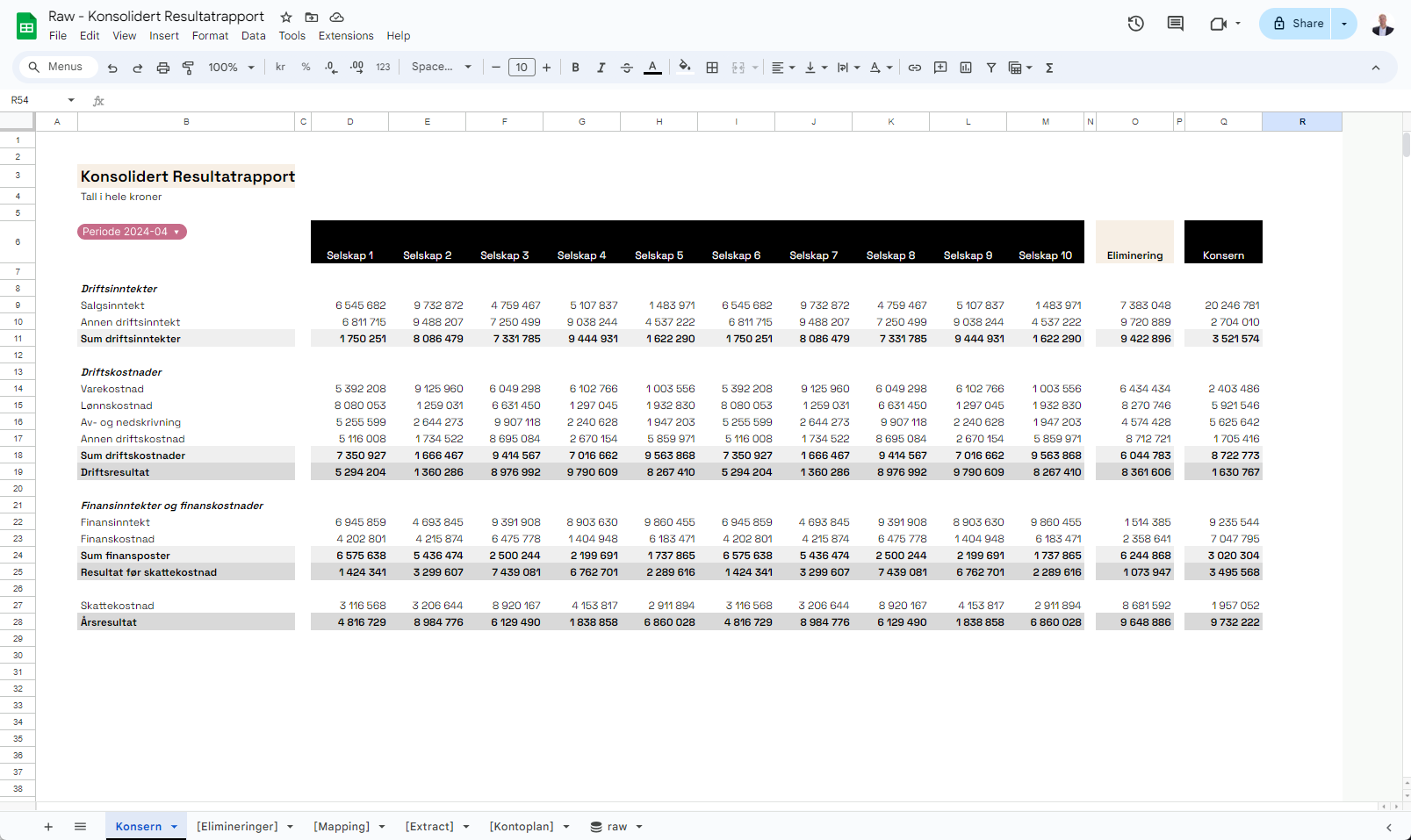Viewport: 1411px width, 840px height.
Task: Click the Move to folder icon
Action: pyautogui.click(x=312, y=17)
